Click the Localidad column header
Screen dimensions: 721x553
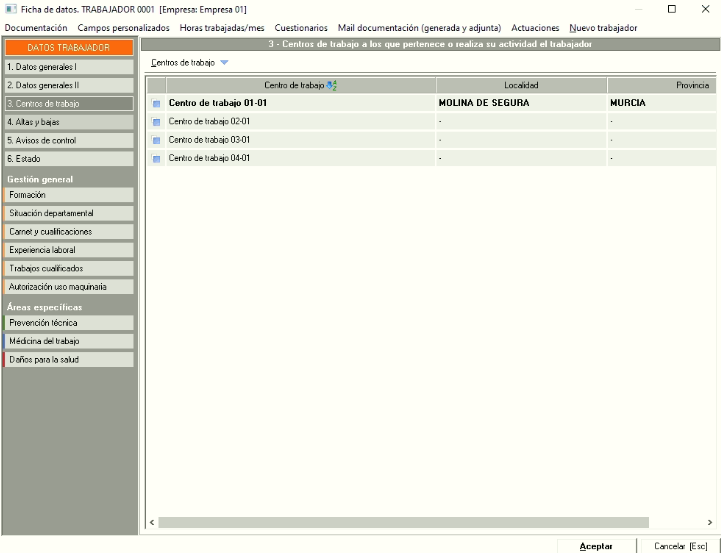tap(521, 86)
